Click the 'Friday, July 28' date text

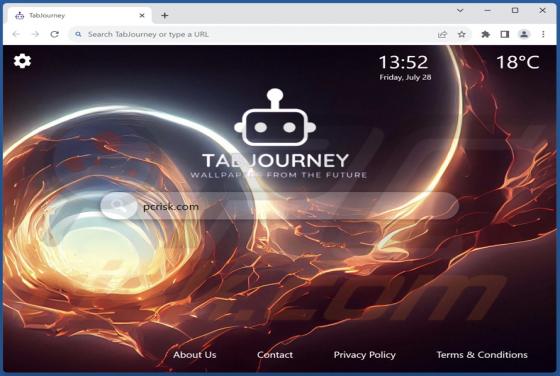(405, 77)
